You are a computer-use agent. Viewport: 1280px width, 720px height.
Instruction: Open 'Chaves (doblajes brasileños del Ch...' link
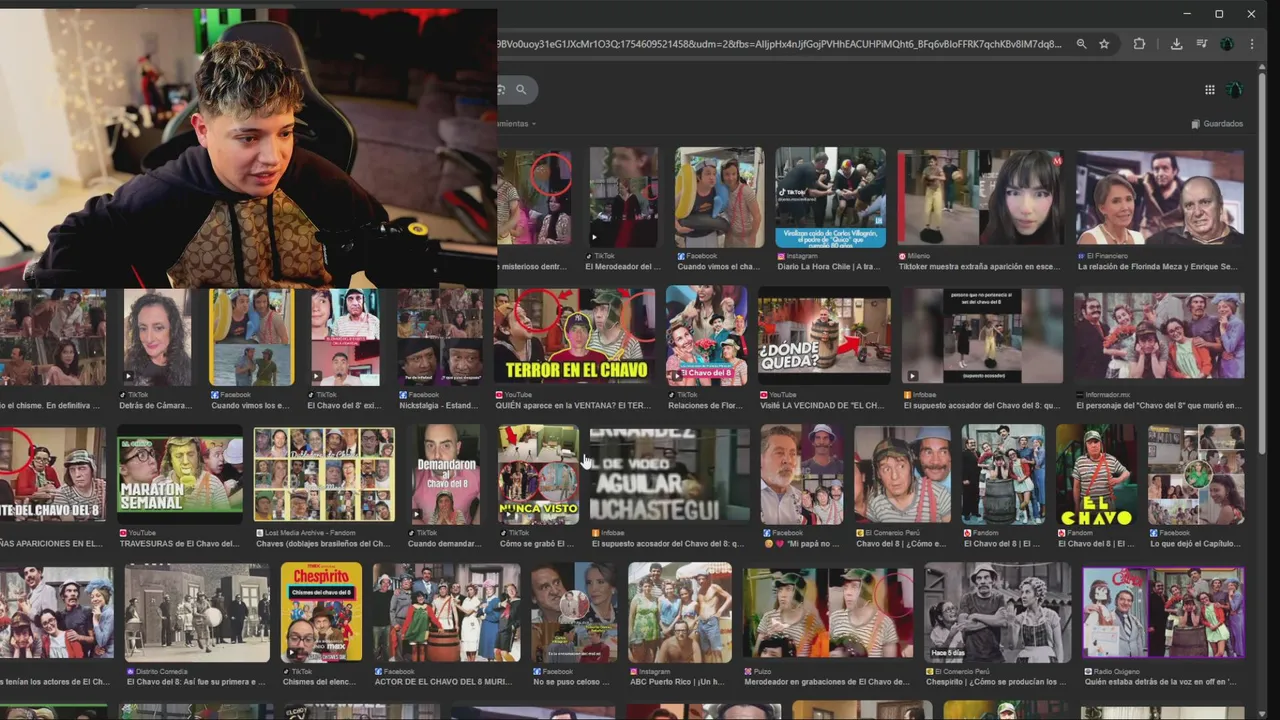tap(323, 544)
